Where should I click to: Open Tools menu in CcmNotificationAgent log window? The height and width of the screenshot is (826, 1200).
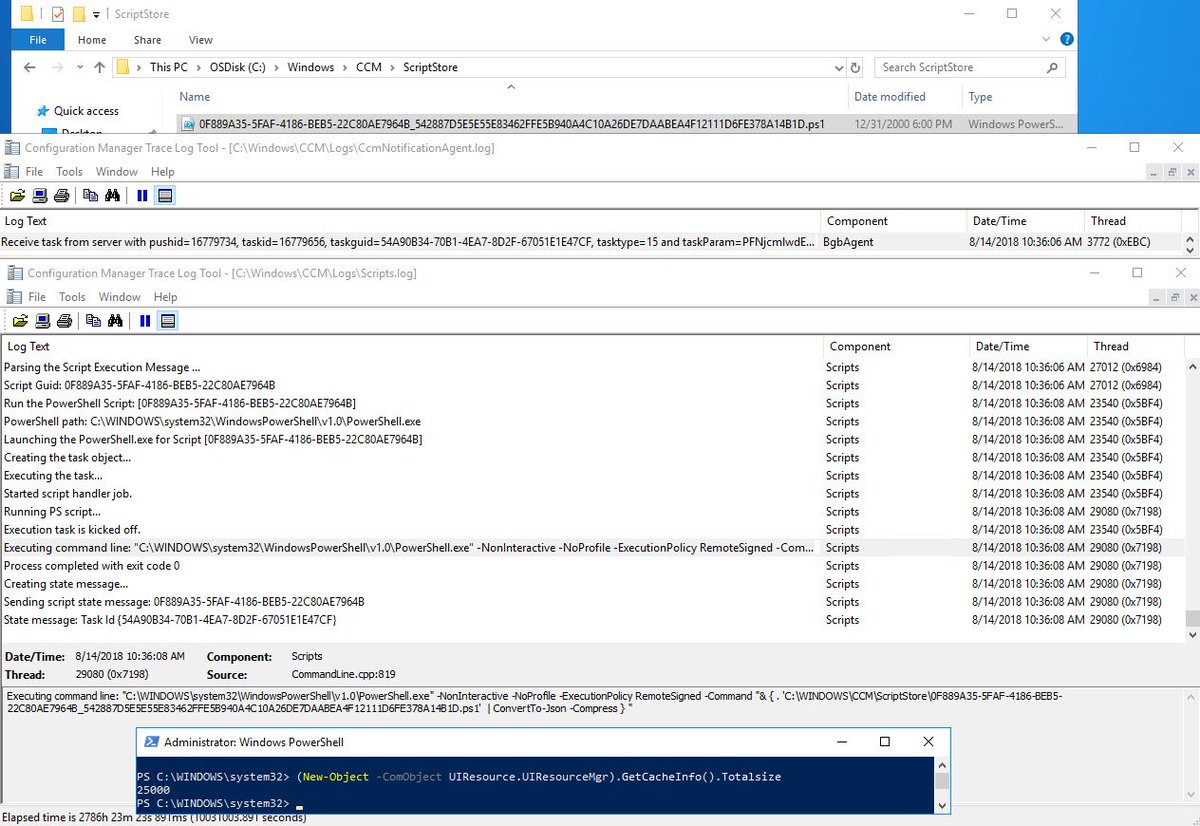click(69, 172)
